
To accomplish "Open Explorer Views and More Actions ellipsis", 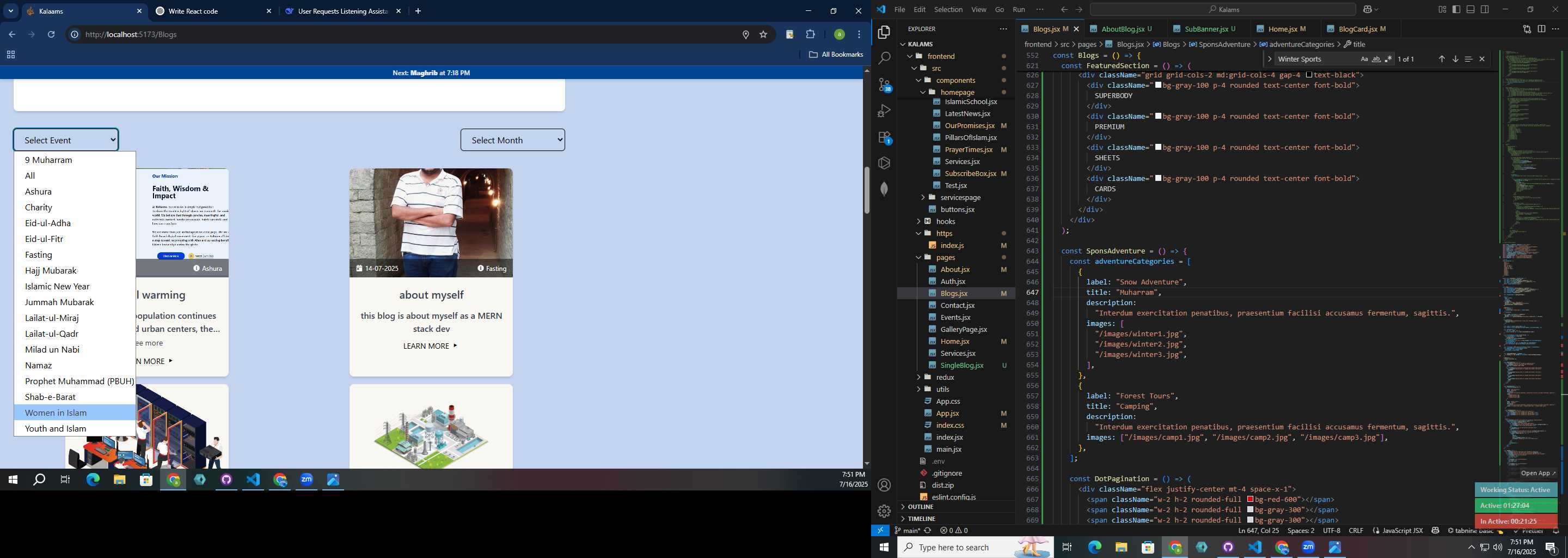I will click(x=1003, y=29).
